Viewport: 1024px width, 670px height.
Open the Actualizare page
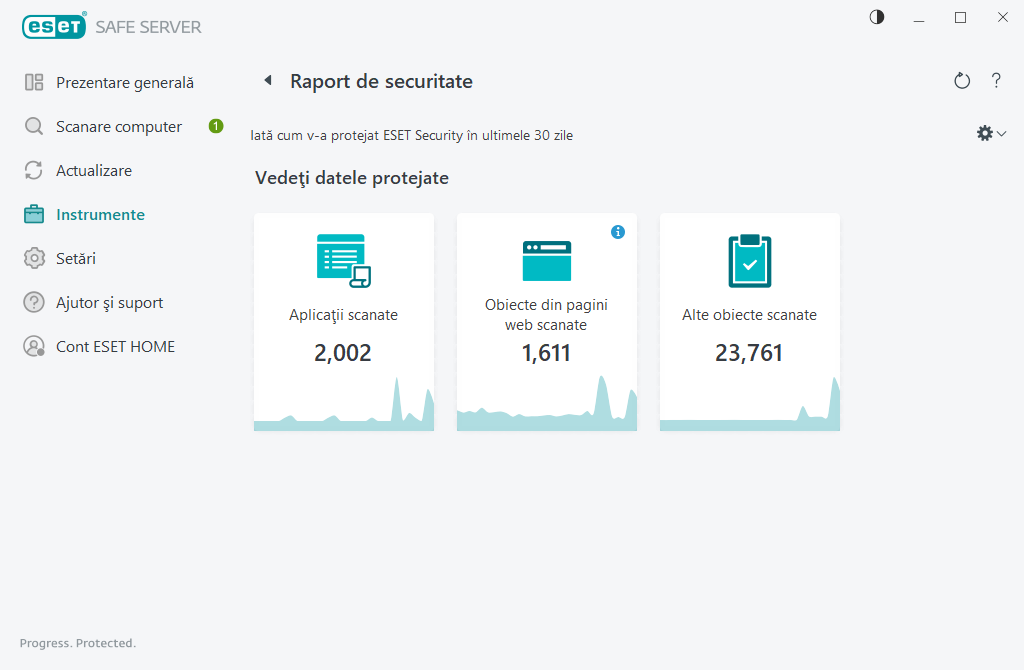coord(93,171)
